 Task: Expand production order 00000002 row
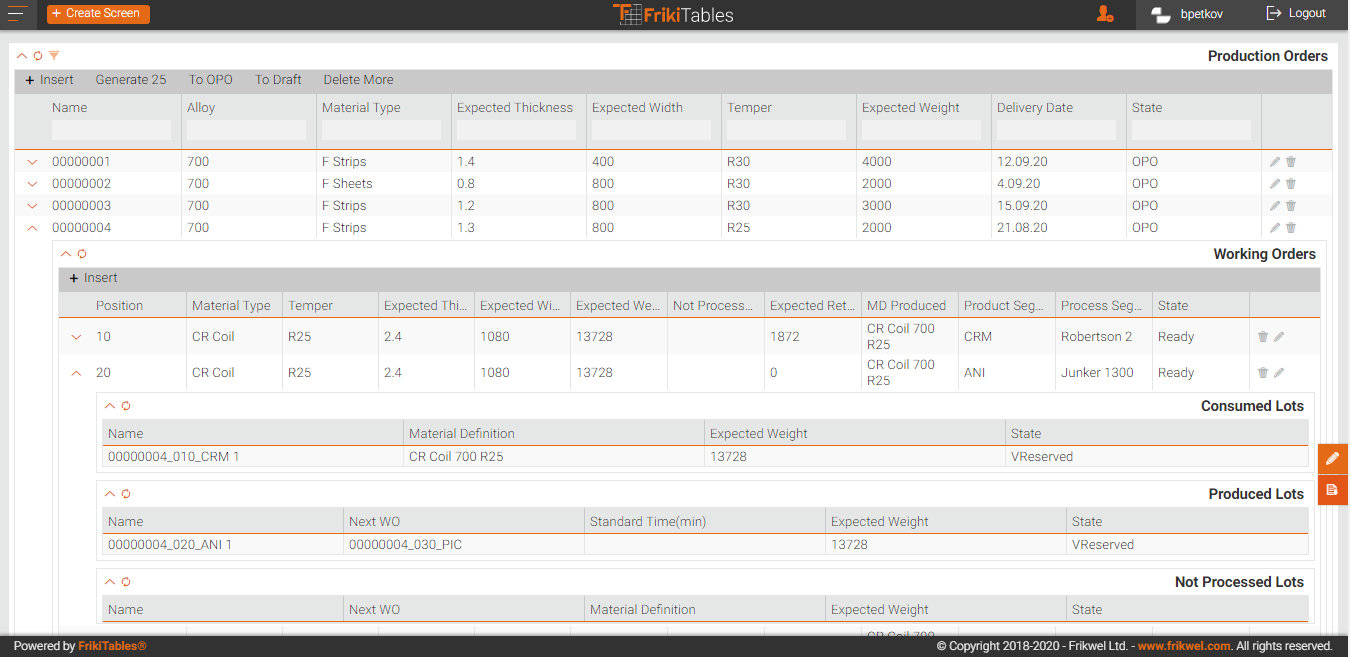click(32, 184)
